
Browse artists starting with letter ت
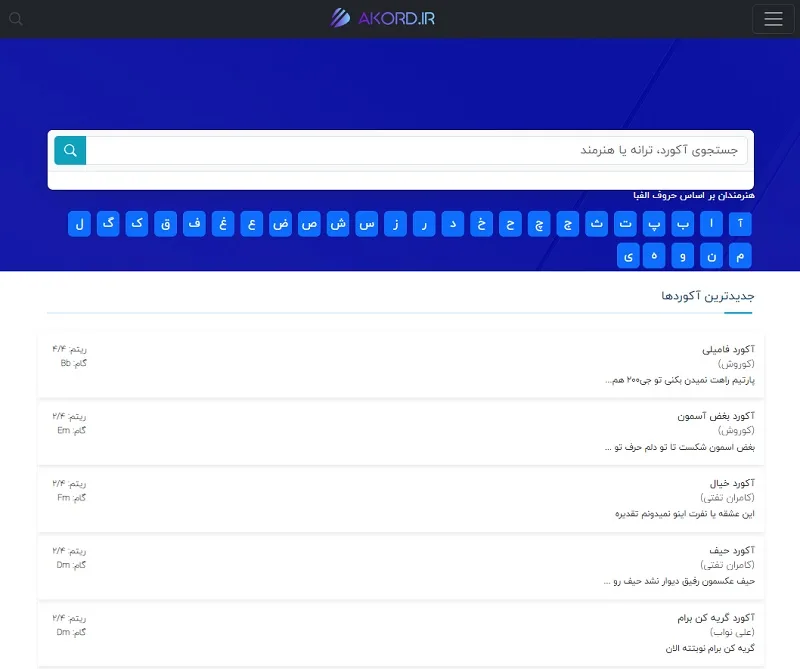(625, 224)
